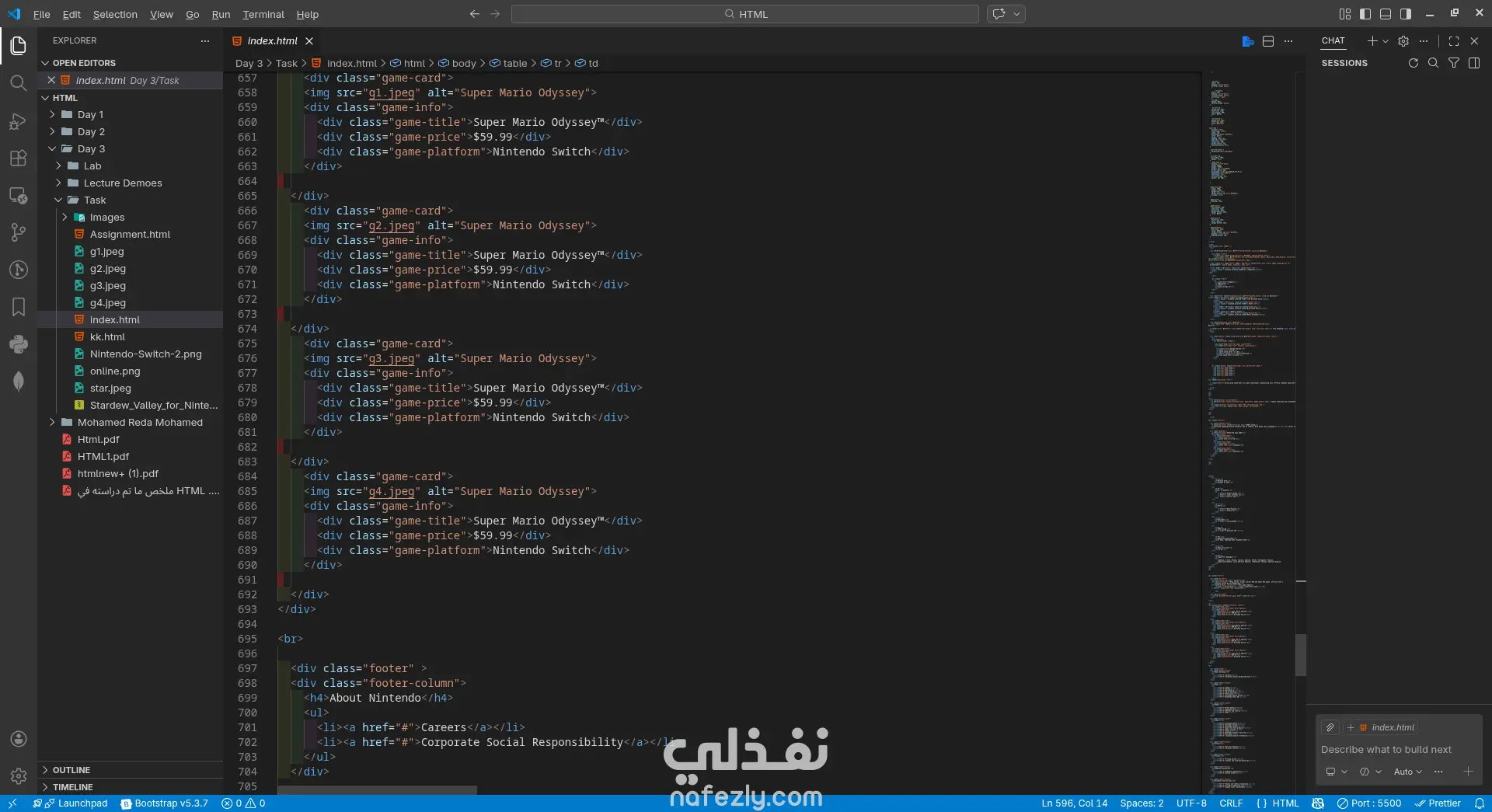Toggle the primary side bar
The image size is (1492, 812).
[x=1365, y=14]
